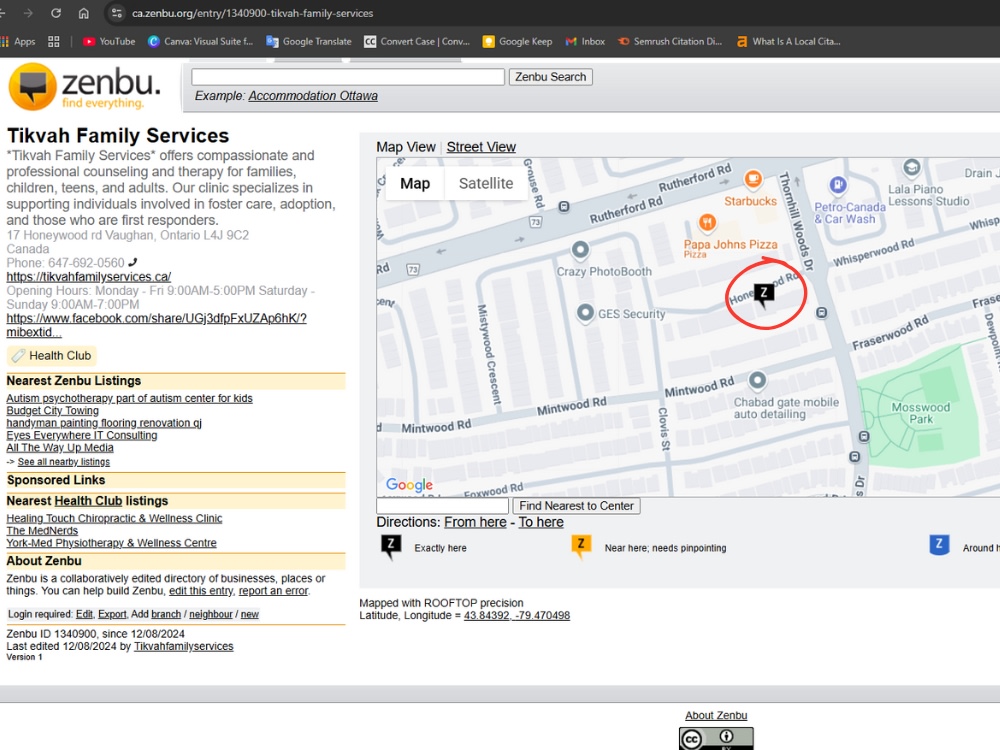Click Find Nearest to Center button
1000x750 pixels.
(576, 506)
